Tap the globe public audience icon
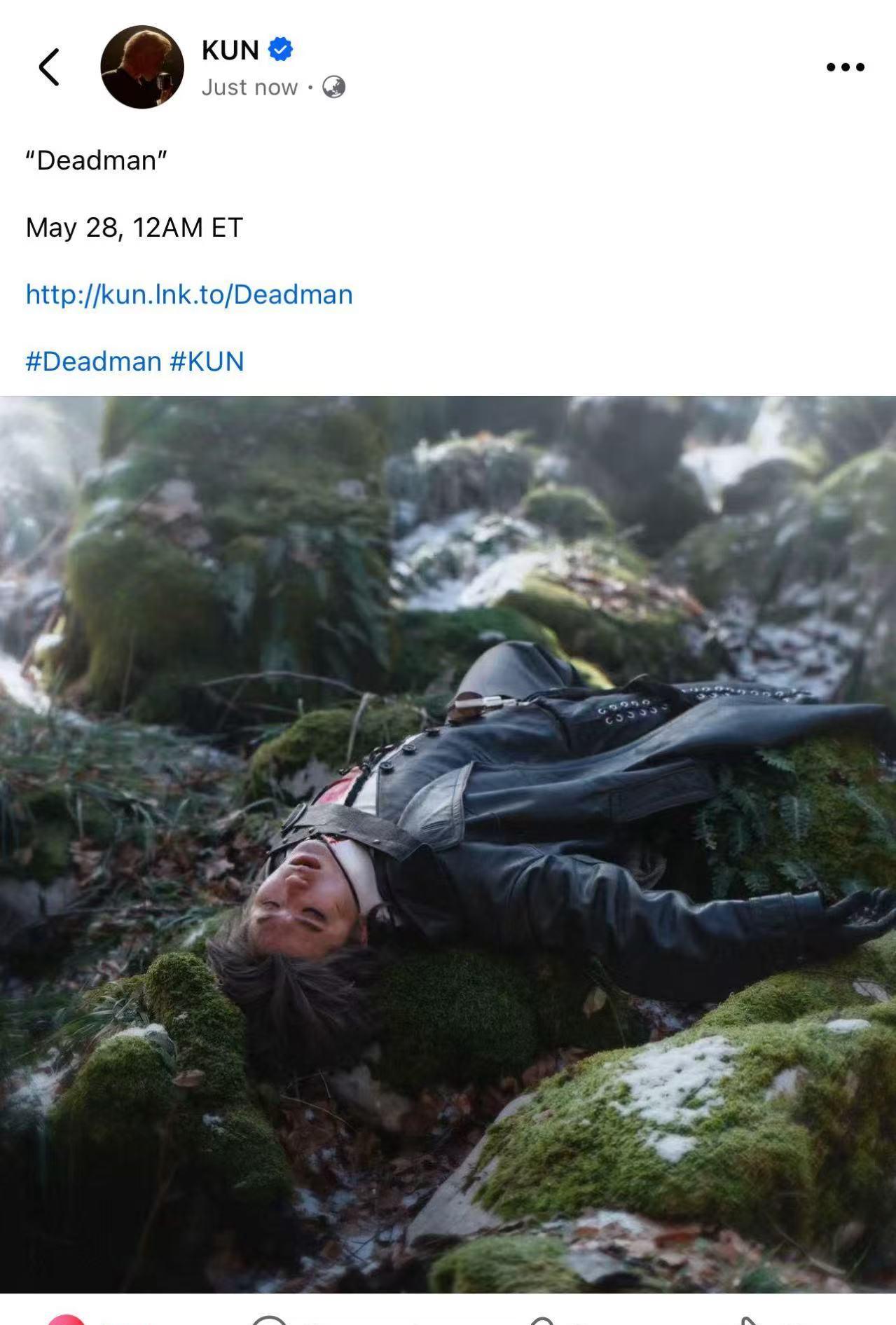The image size is (896, 1325). click(333, 88)
